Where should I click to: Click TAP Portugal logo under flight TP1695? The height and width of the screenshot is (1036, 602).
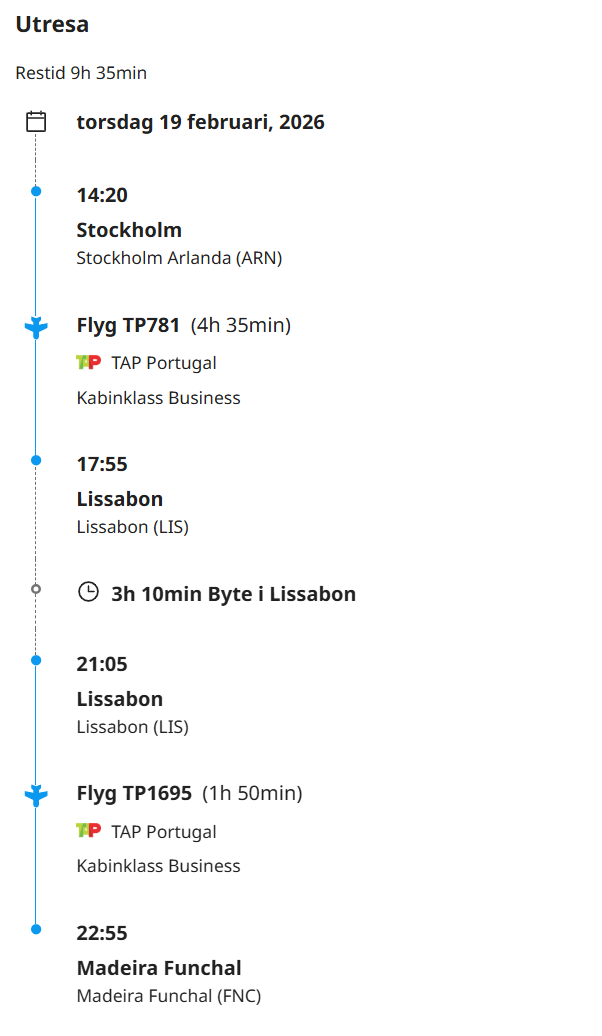click(89, 830)
